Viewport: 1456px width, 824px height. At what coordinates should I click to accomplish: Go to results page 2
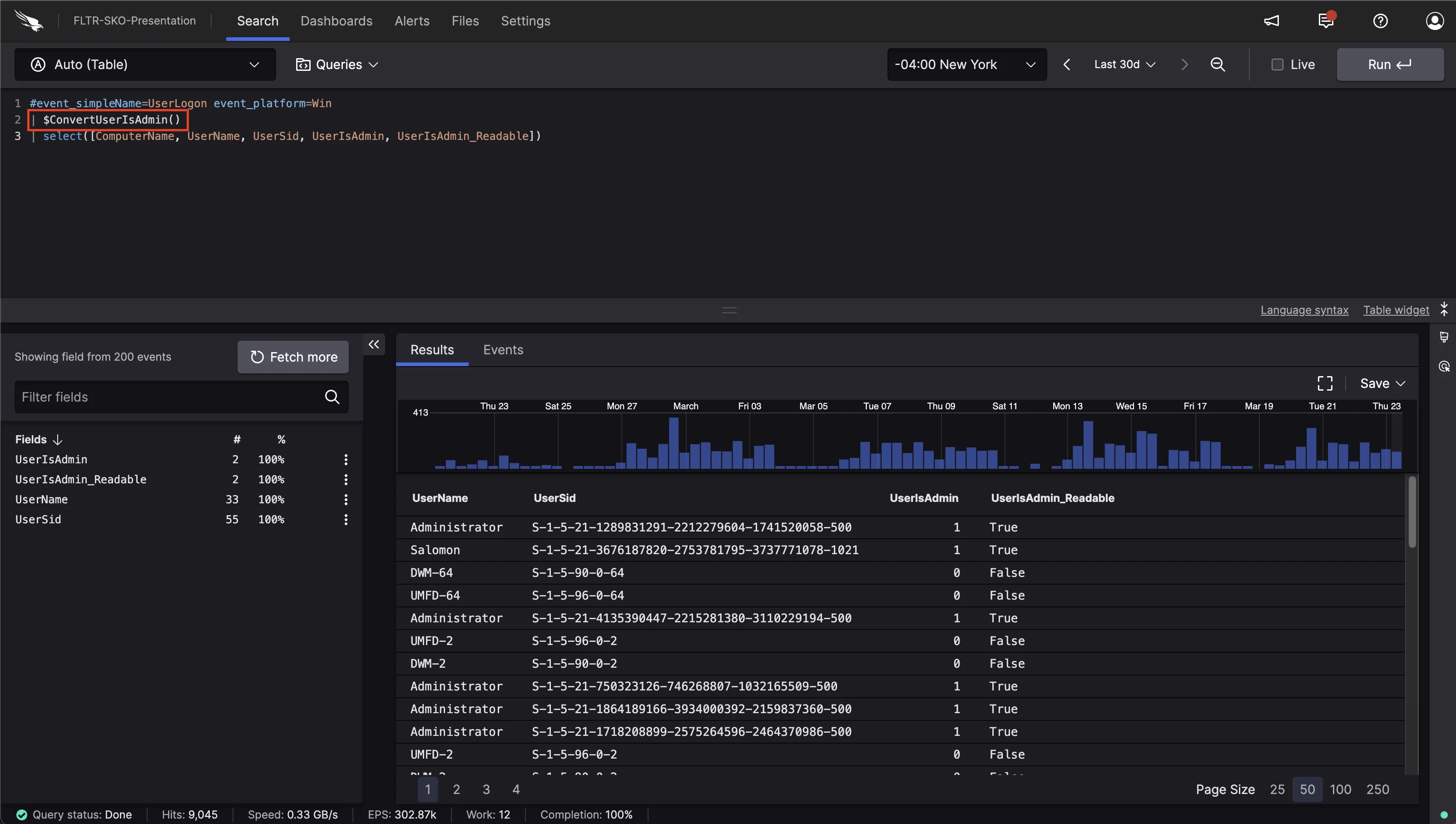click(456, 789)
